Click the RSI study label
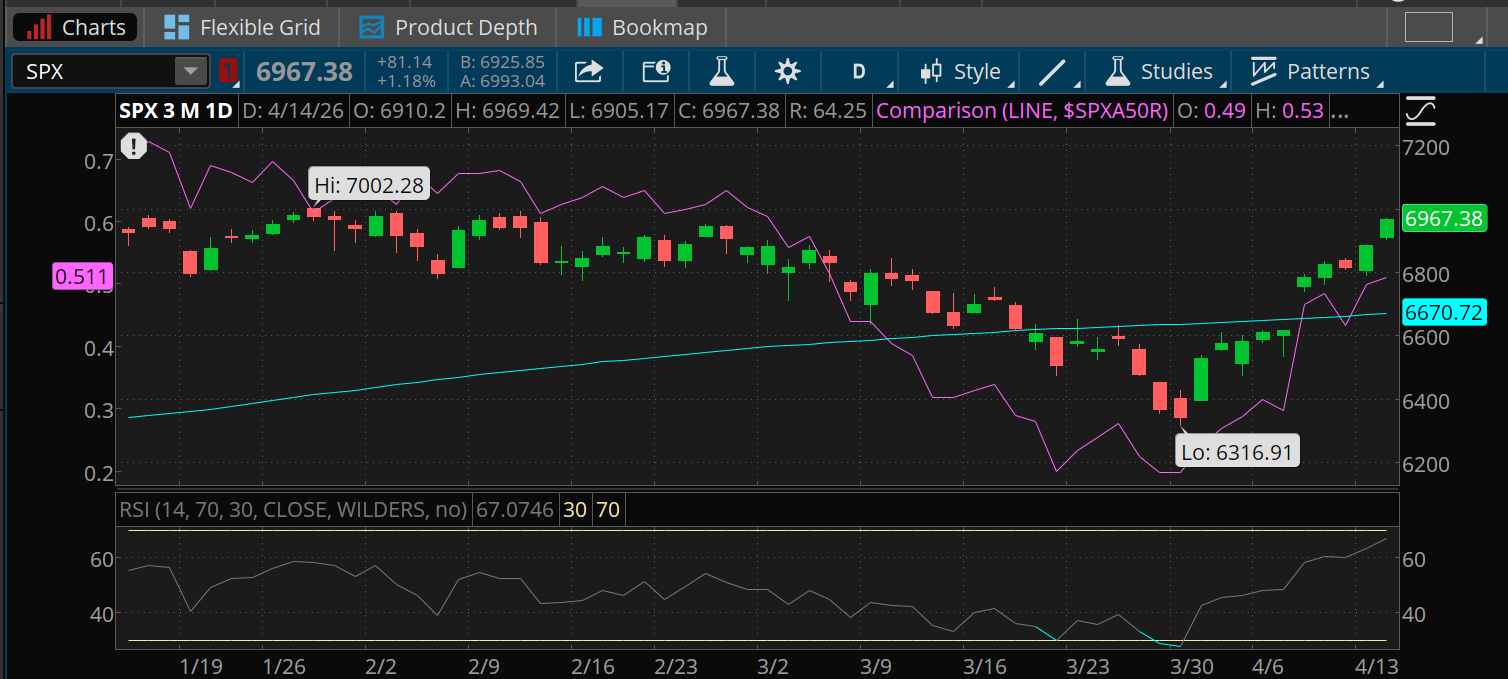 [x=290, y=509]
